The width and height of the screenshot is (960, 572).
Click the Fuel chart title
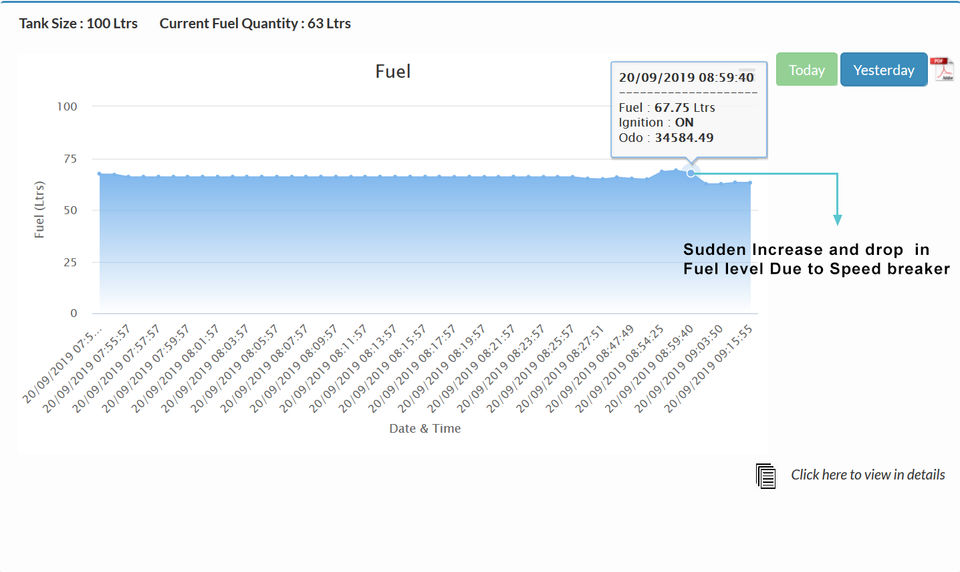click(392, 72)
